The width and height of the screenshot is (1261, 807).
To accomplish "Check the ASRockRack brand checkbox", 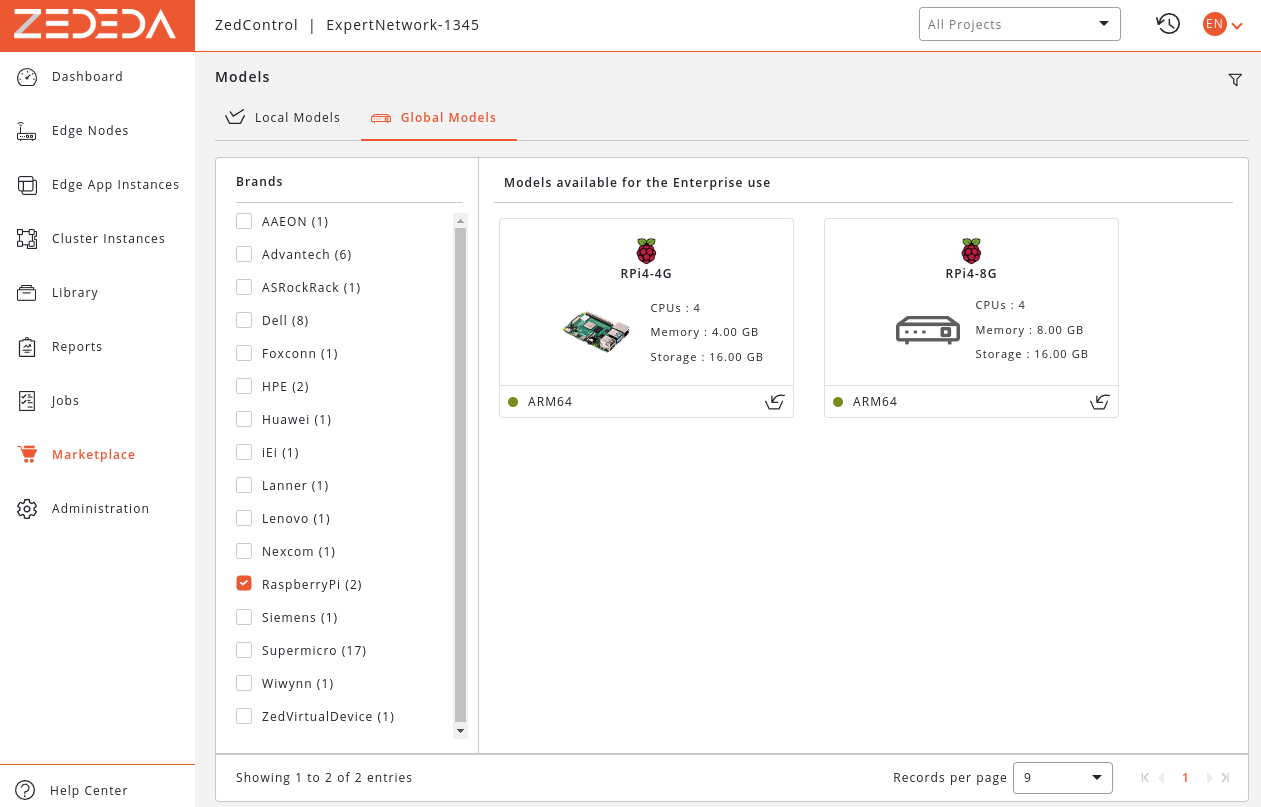I will click(244, 287).
